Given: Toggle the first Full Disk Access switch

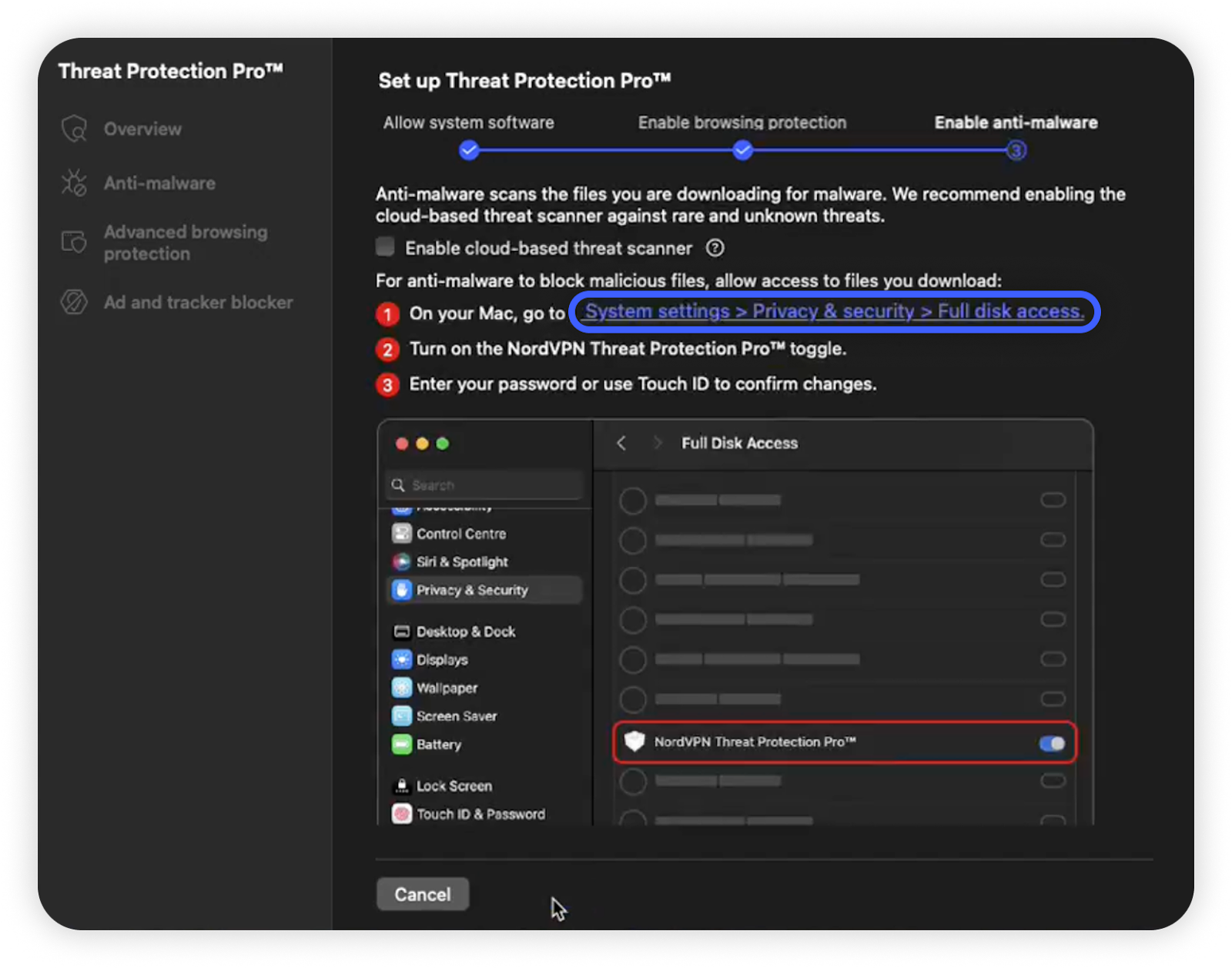Looking at the screenshot, I should point(1053,501).
